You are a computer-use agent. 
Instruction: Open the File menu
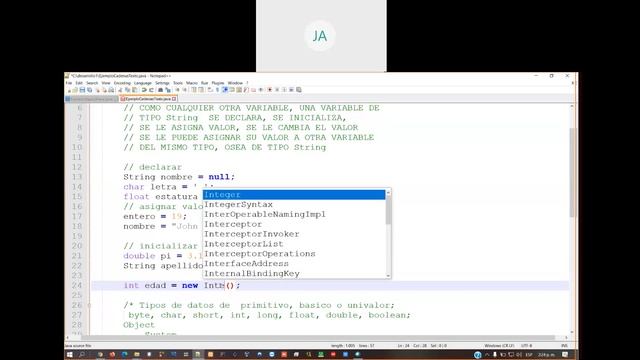[69, 83]
